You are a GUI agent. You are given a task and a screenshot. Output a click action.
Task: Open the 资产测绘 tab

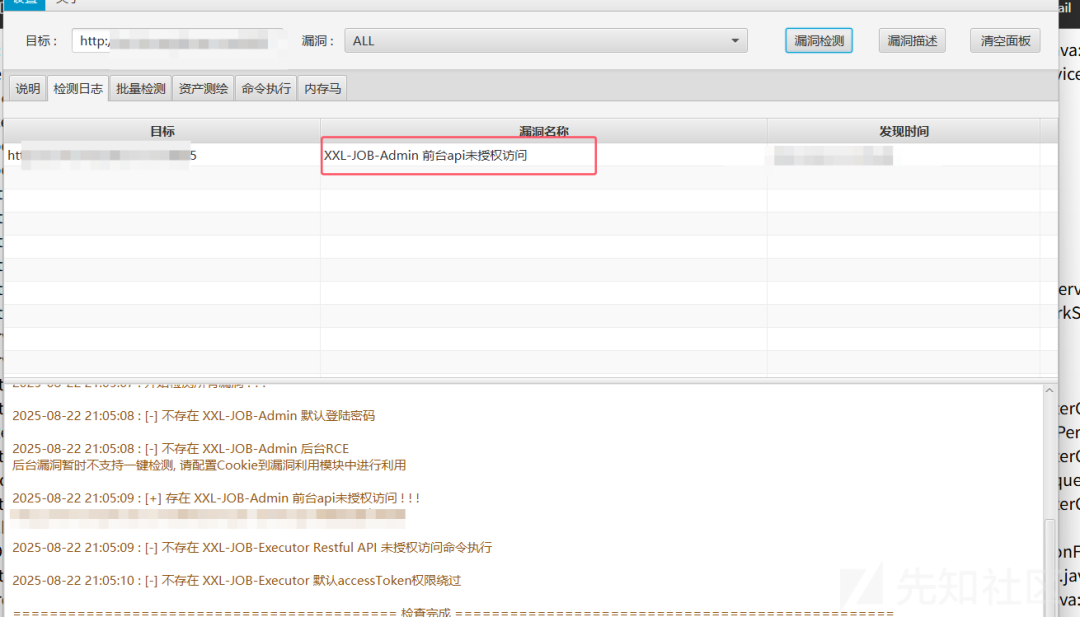205,88
